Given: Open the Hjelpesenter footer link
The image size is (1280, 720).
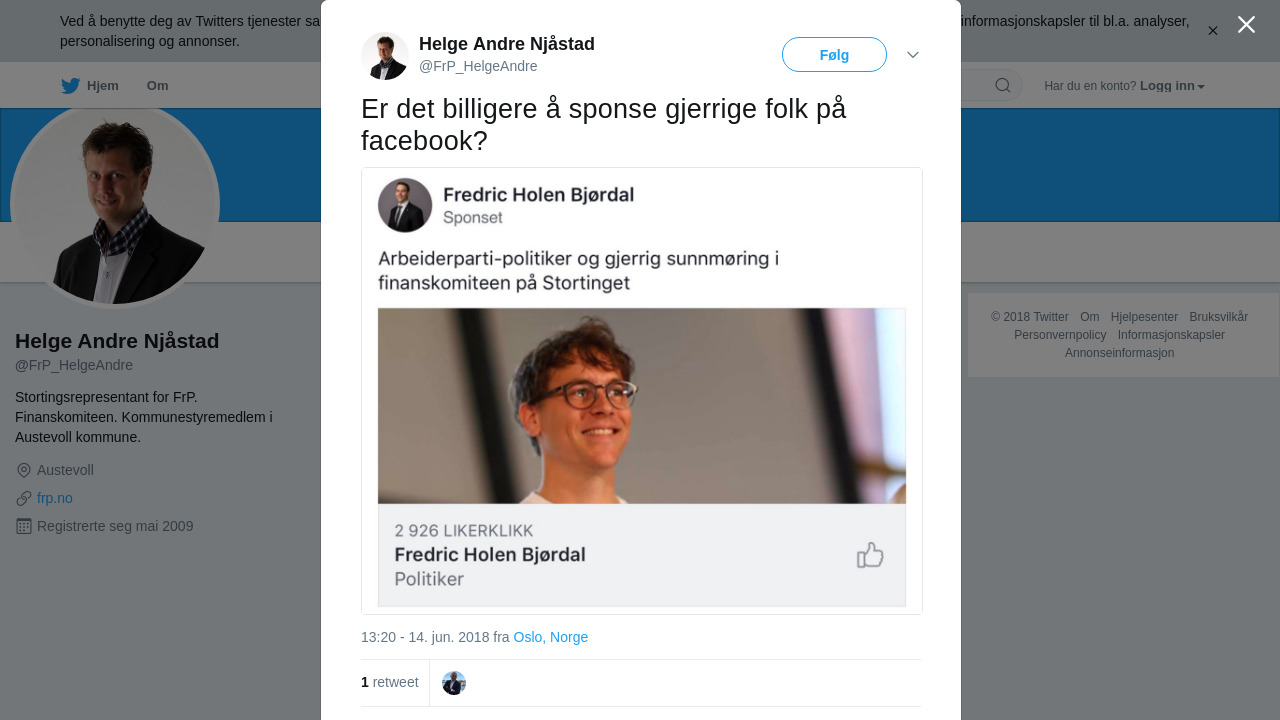Looking at the screenshot, I should [x=1144, y=317].
